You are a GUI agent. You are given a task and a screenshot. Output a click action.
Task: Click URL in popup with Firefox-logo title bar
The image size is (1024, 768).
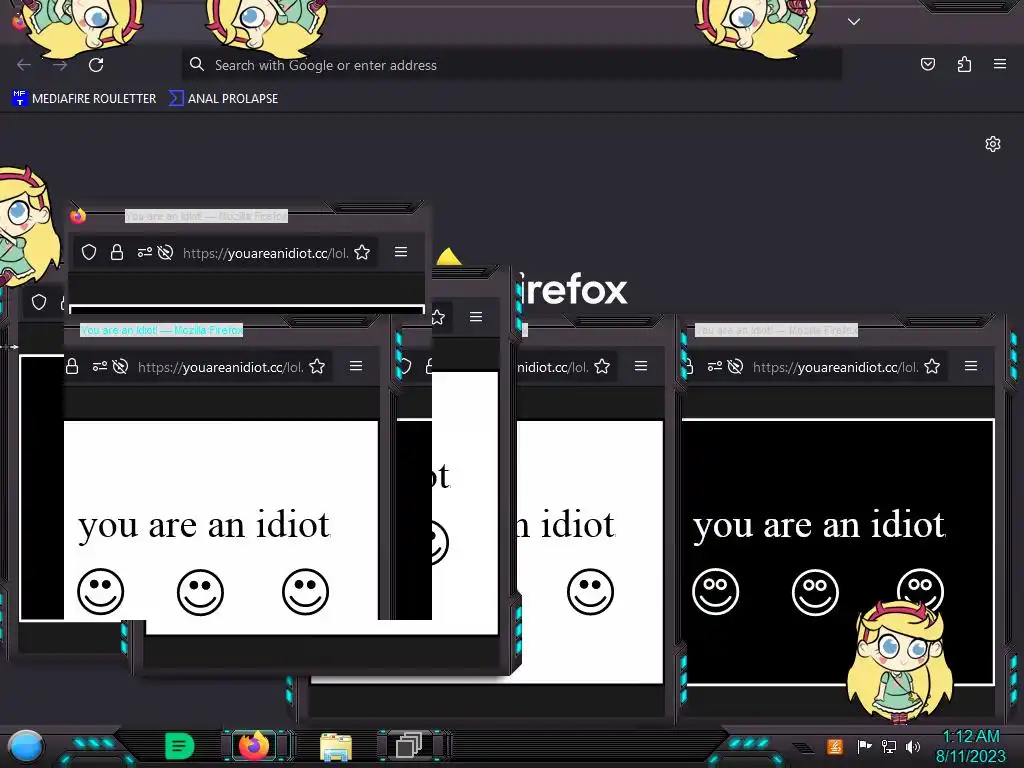coord(266,253)
